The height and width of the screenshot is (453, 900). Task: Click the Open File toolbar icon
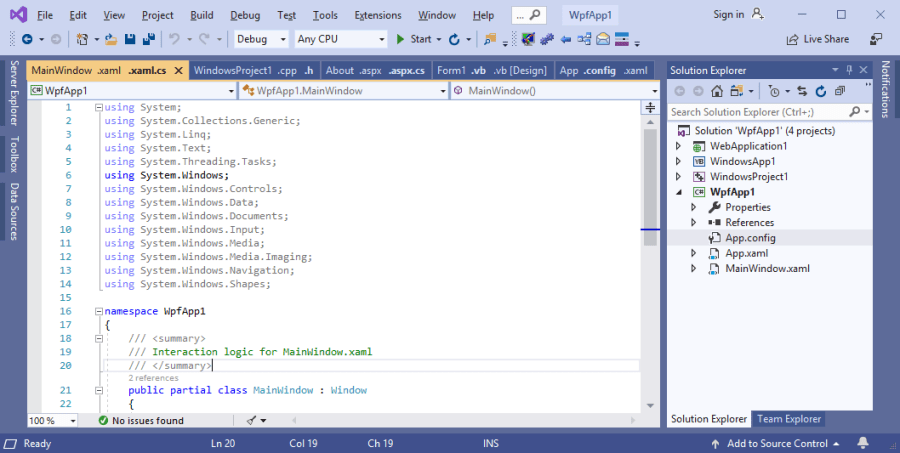click(112, 39)
